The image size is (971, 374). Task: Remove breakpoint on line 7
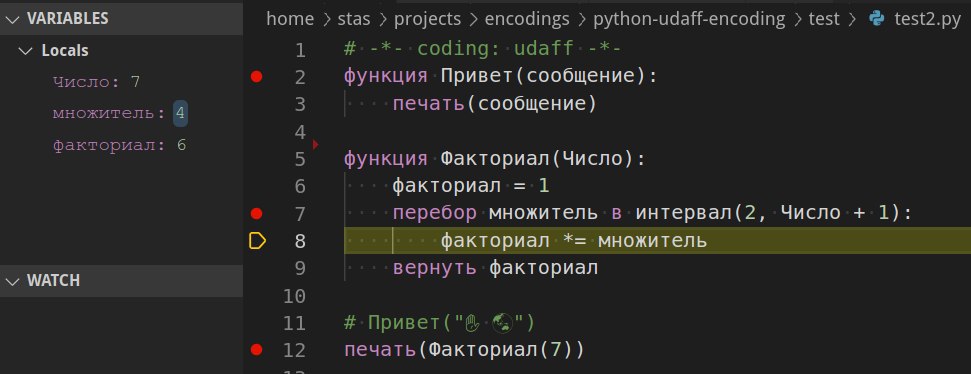[256, 214]
